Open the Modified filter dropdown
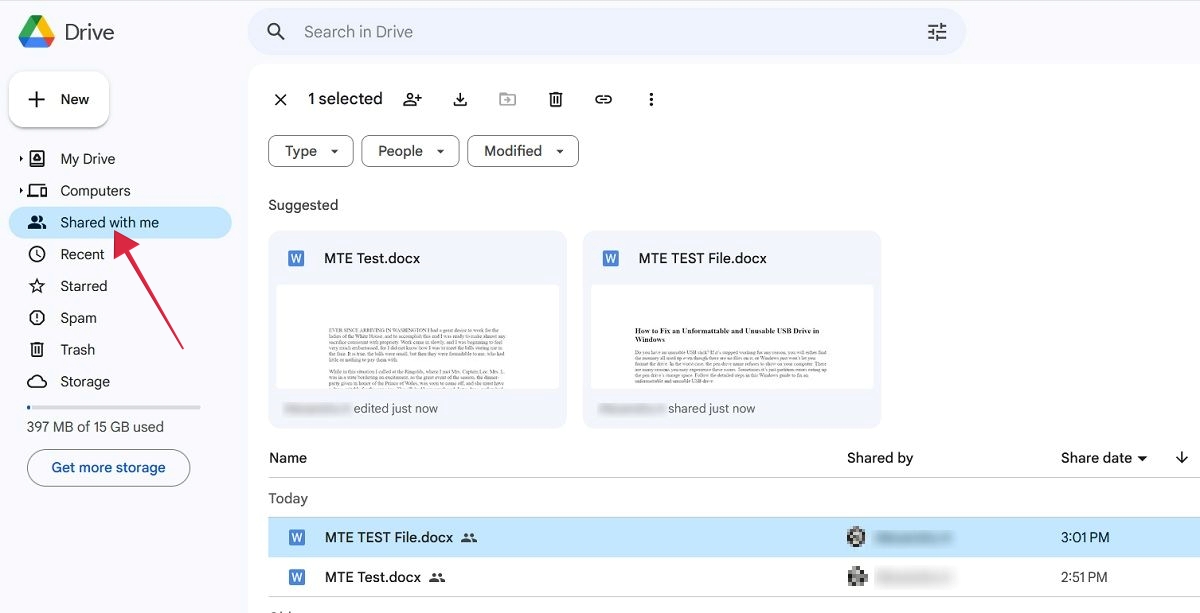 [522, 151]
